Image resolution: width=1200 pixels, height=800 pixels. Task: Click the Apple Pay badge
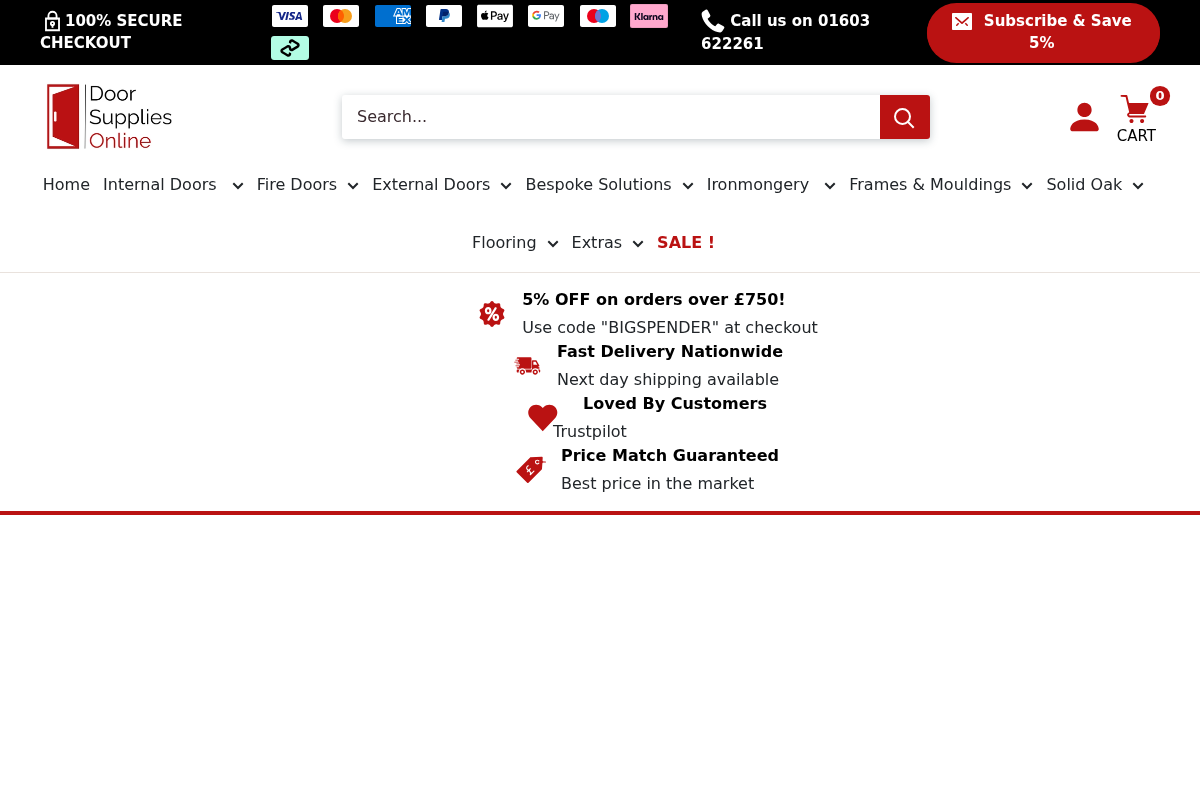tap(494, 15)
